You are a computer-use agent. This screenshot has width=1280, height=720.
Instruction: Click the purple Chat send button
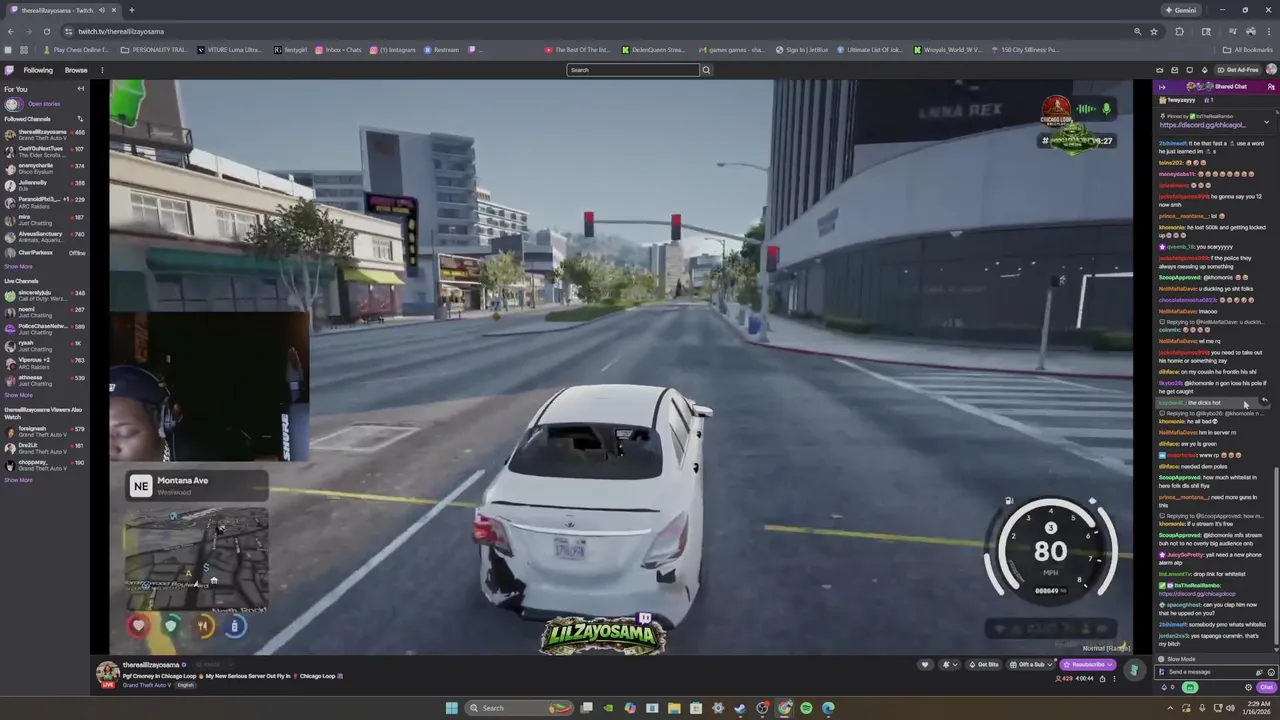[1266, 688]
